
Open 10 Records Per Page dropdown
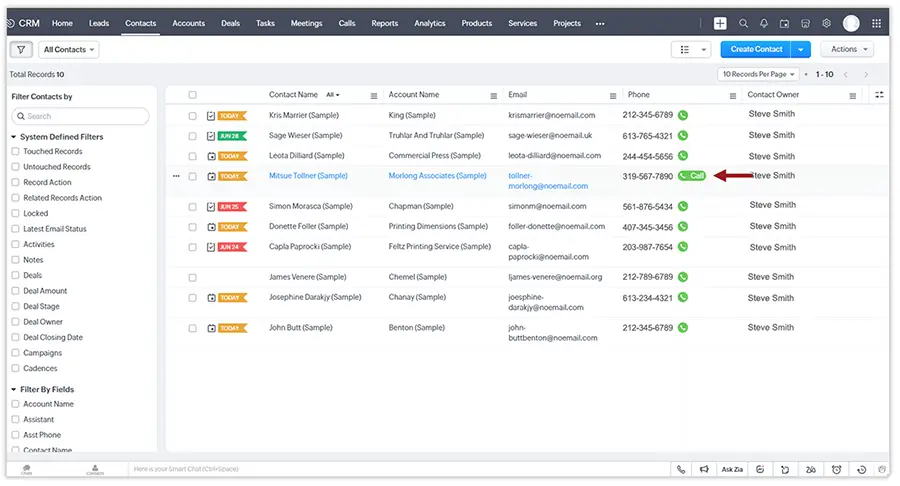[x=758, y=75]
